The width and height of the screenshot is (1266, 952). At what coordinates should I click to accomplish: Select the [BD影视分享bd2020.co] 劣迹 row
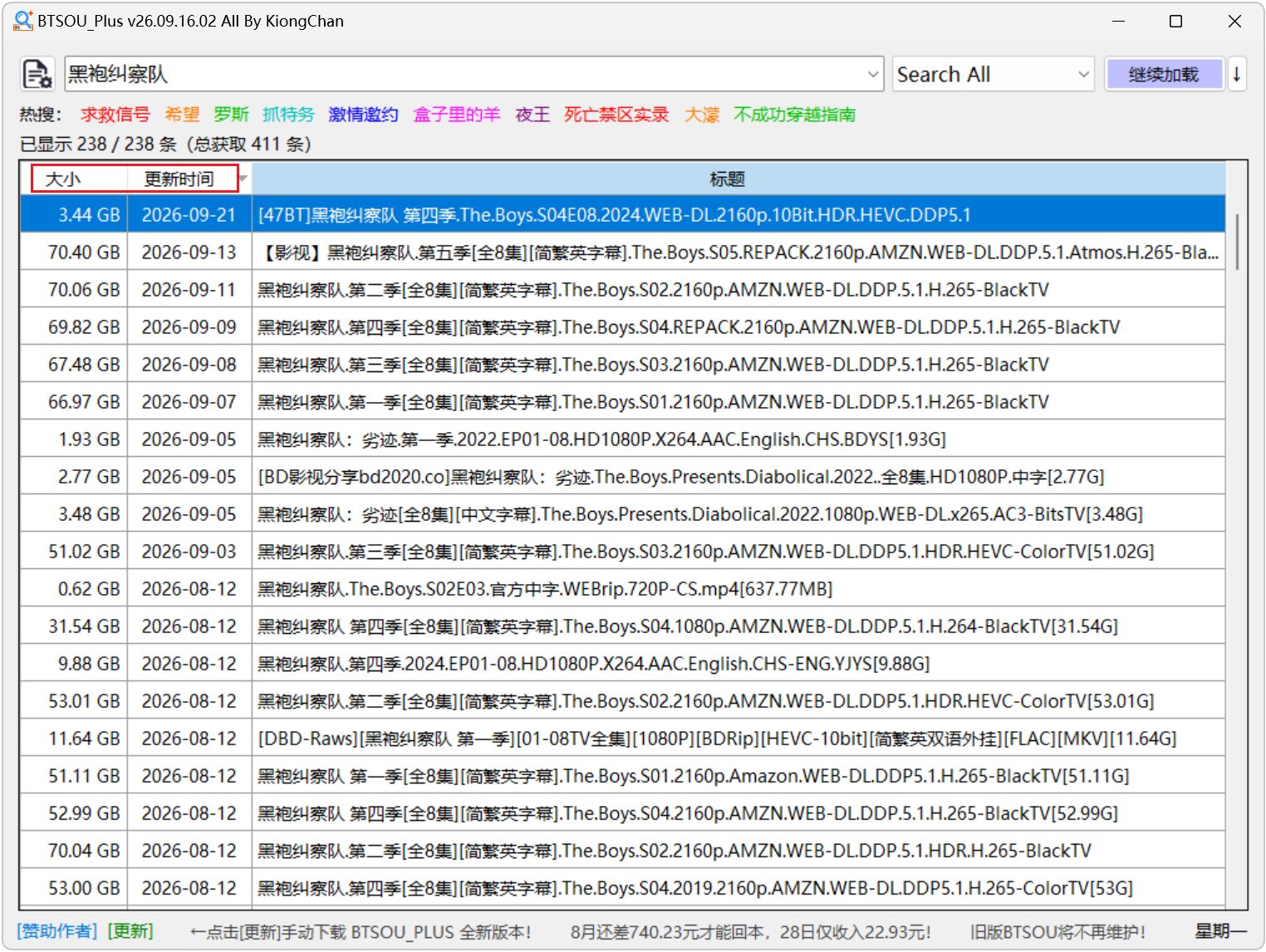[x=622, y=476]
